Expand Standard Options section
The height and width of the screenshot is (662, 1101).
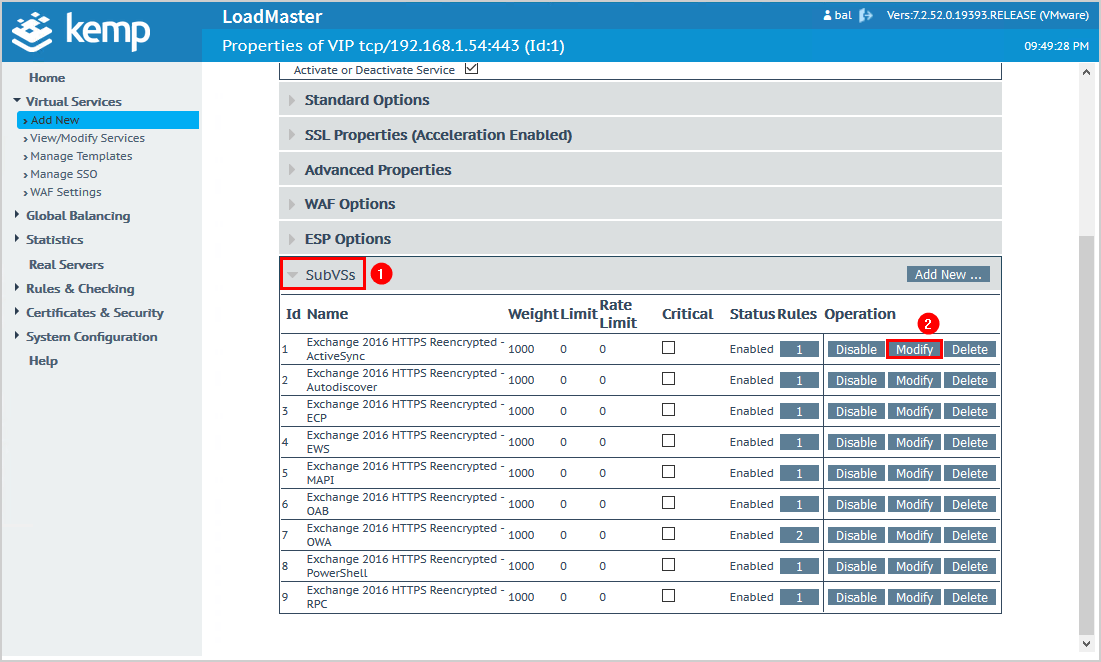640,100
